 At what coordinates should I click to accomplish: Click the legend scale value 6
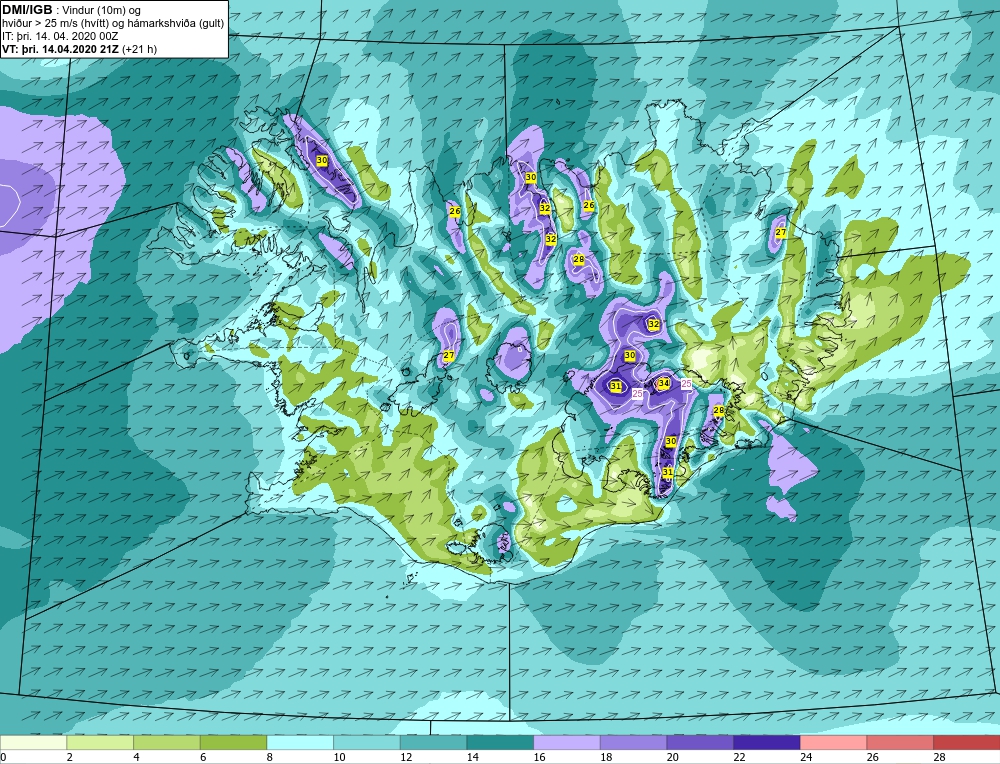pos(203,757)
